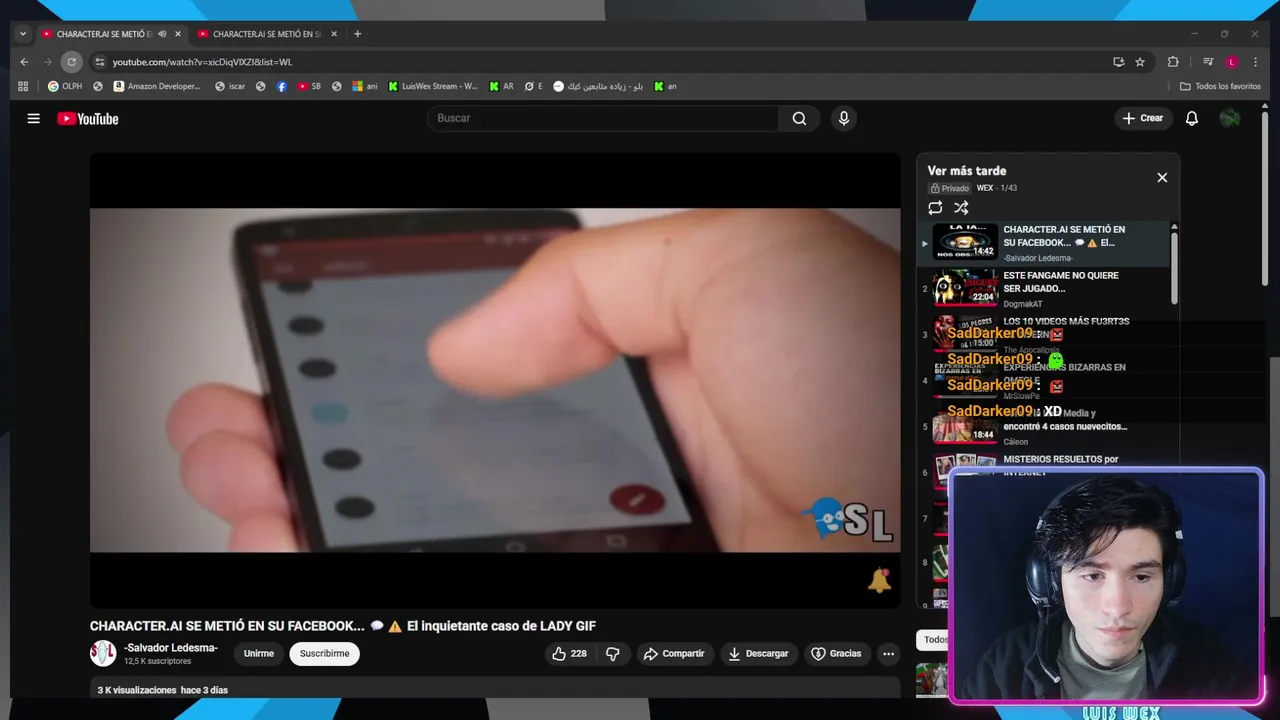Viewport: 1280px width, 720px height.
Task: Like the video with 228 likes
Action: pos(569,653)
